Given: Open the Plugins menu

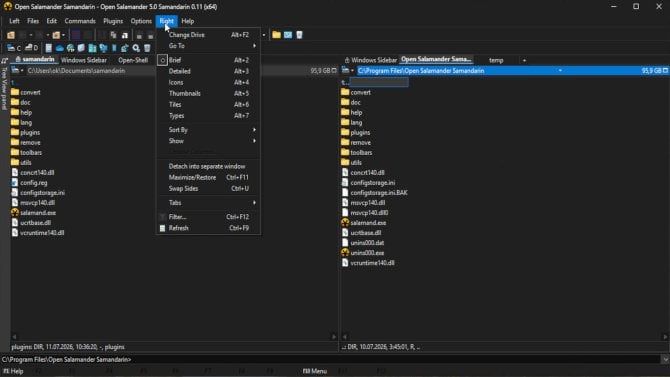Looking at the screenshot, I should pos(113,21).
